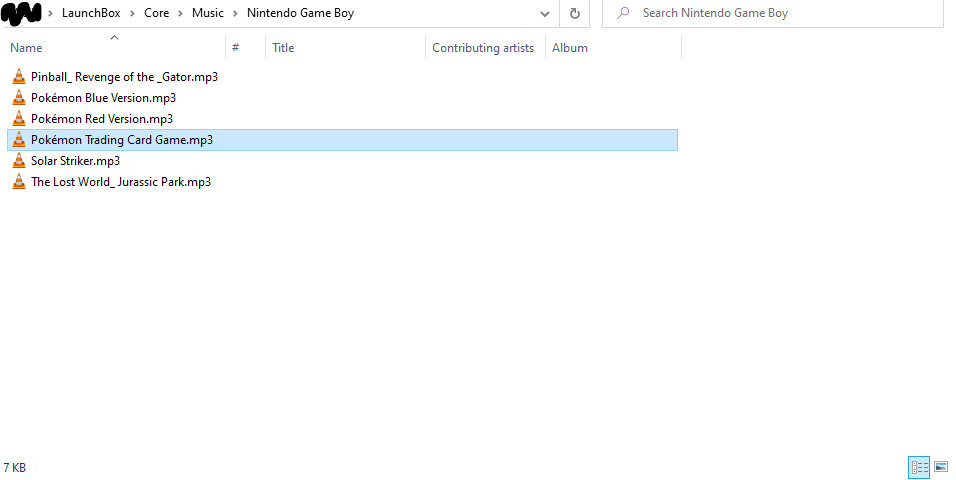Select Pokémon Red Version.mp3 file
This screenshot has height=480, width=956.
tap(102, 119)
